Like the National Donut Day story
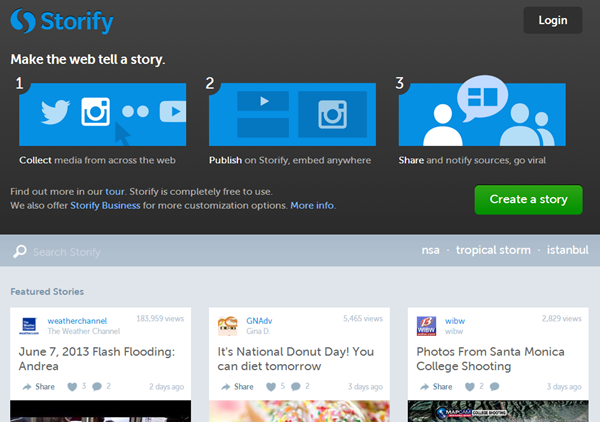Image resolution: width=600 pixels, height=422 pixels. 271,387
